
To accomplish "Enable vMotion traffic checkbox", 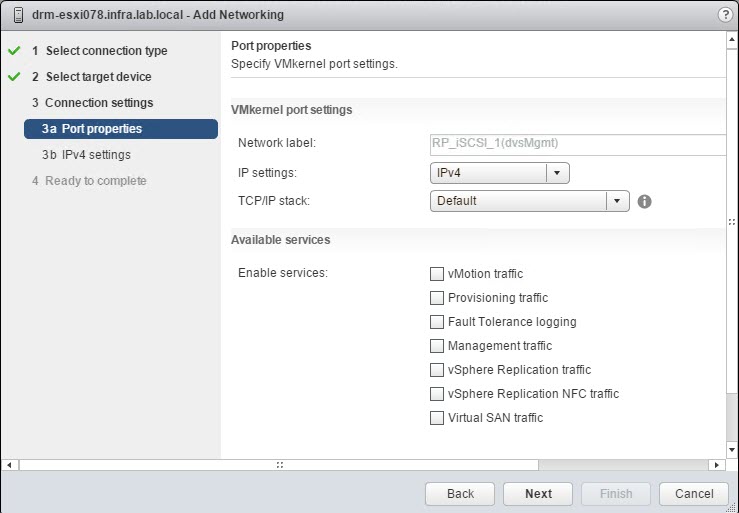I will click(x=437, y=274).
